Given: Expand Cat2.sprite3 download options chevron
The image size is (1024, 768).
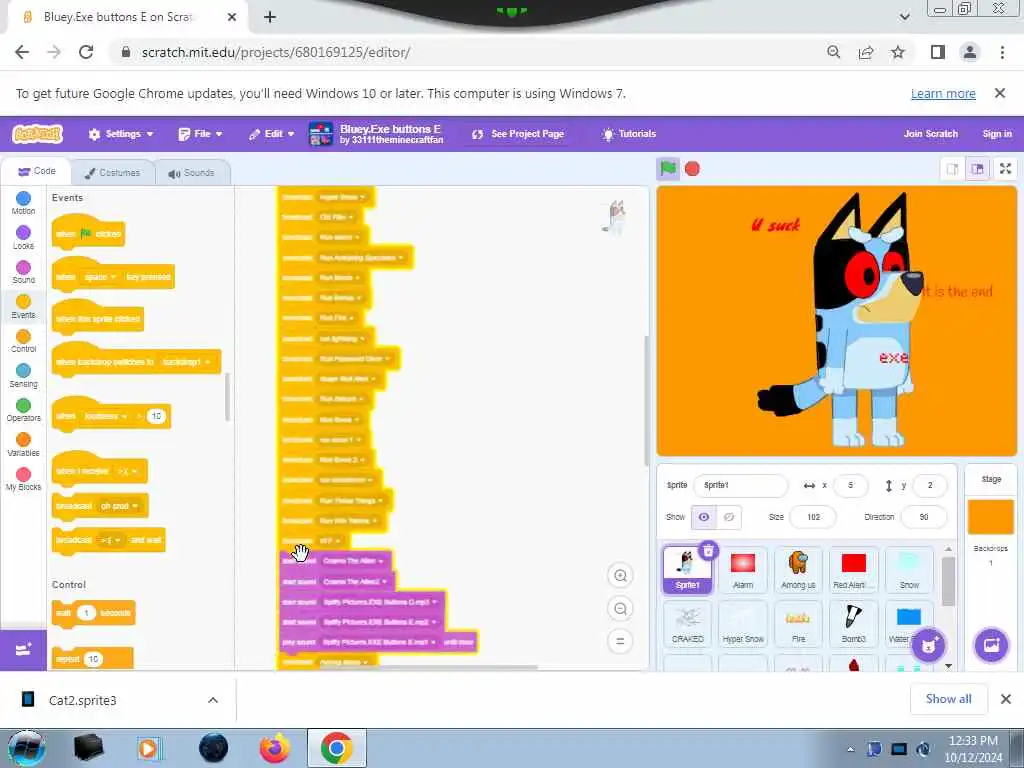Looking at the screenshot, I should 213,700.
